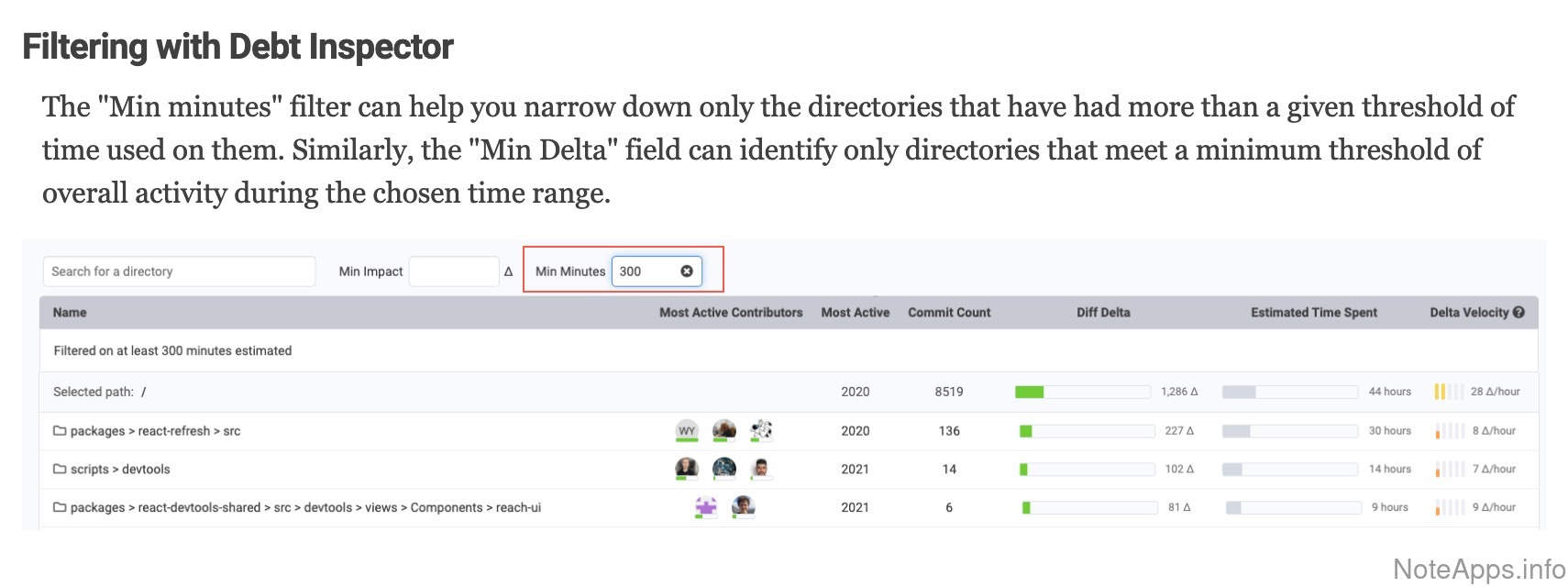Clear the Min Minutes field value

[686, 271]
